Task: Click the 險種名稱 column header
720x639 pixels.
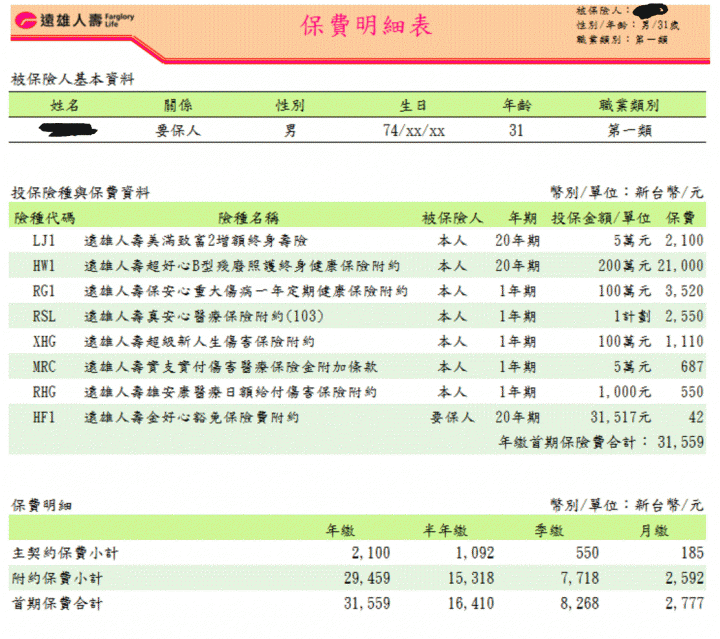Action: pos(248,218)
